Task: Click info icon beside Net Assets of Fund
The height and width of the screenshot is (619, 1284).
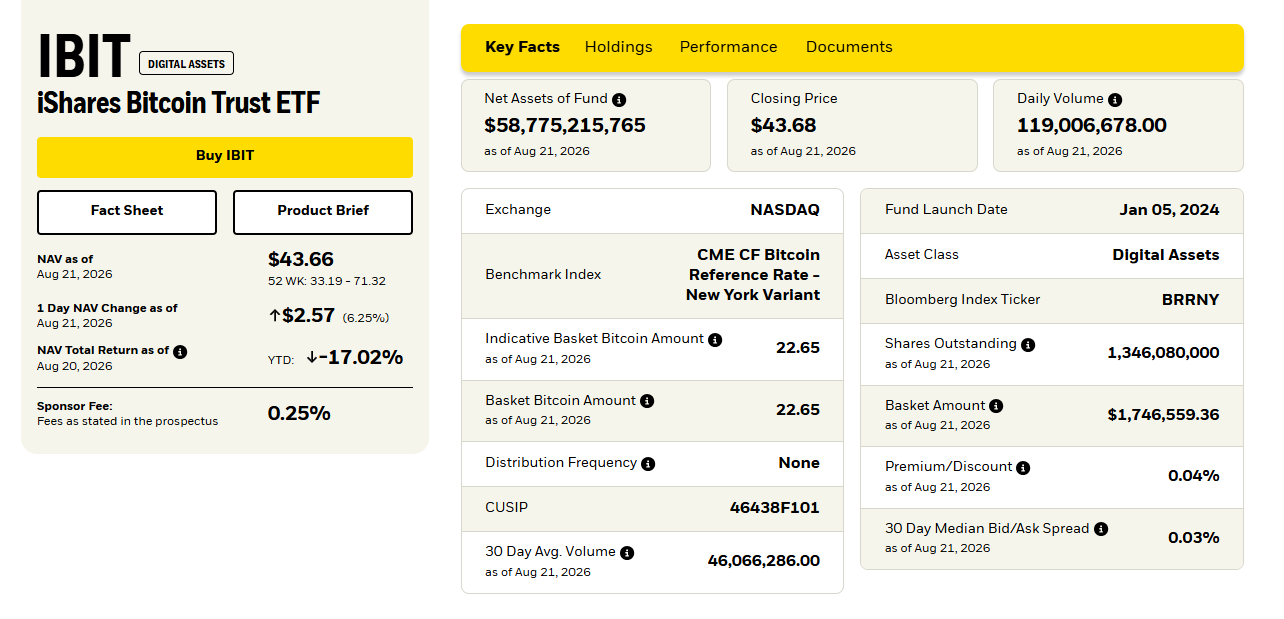Action: 619,100
